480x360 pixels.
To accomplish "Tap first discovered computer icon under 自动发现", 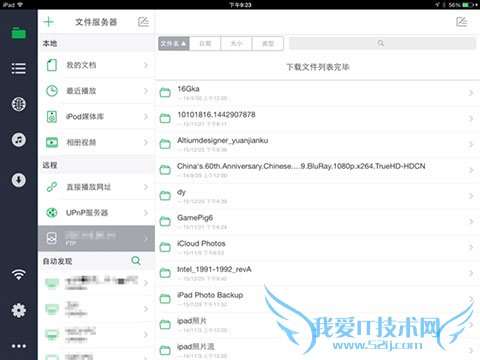I will tap(52, 283).
